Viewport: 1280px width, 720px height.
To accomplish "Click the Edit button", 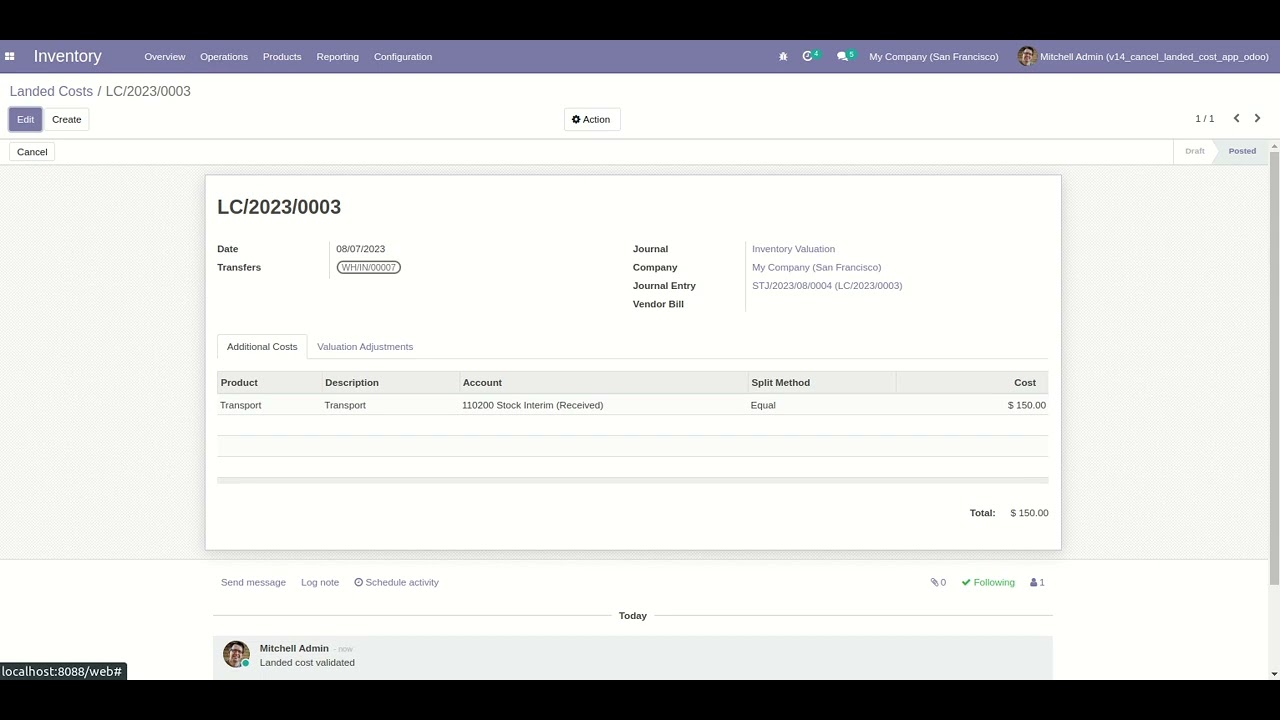I will point(25,120).
